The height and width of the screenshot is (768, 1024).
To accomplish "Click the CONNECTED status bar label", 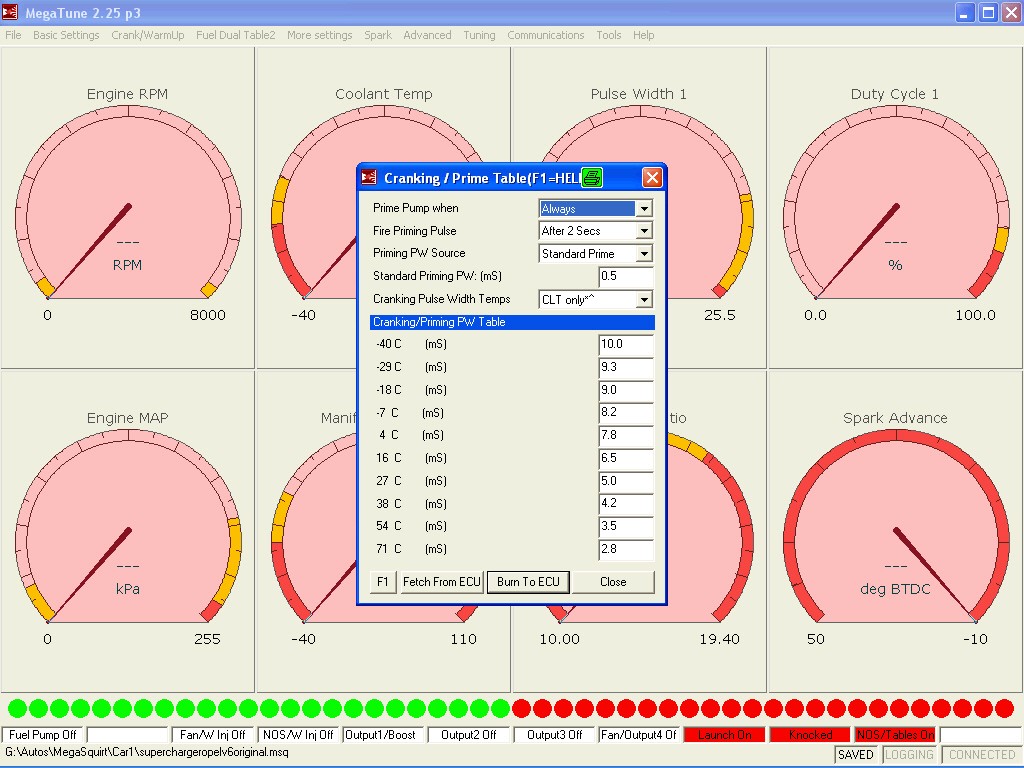I will pos(982,754).
